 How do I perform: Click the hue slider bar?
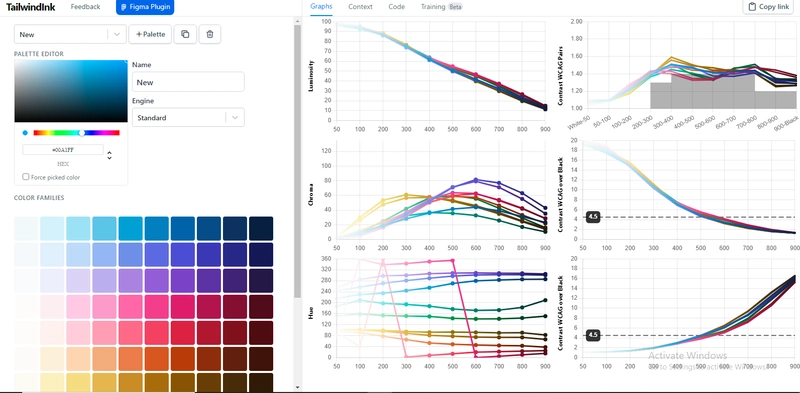(77, 133)
